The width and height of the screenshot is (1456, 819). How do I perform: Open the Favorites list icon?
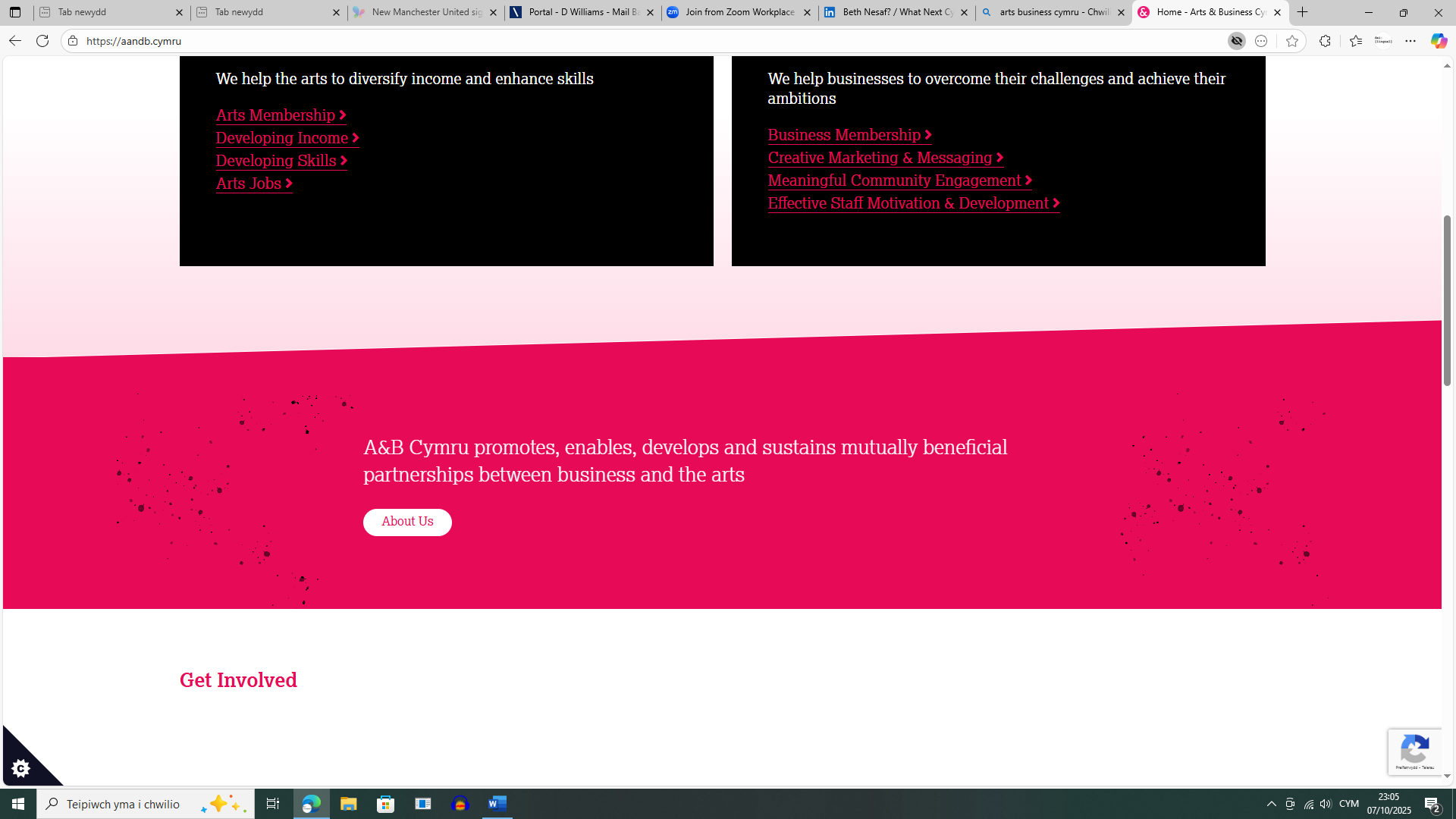[x=1355, y=41]
